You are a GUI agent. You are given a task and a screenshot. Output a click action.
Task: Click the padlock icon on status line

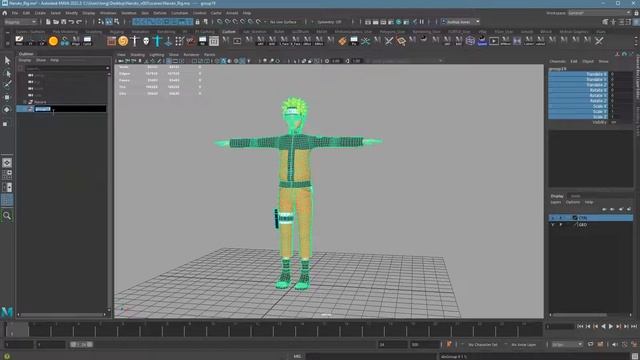tap(198, 22)
